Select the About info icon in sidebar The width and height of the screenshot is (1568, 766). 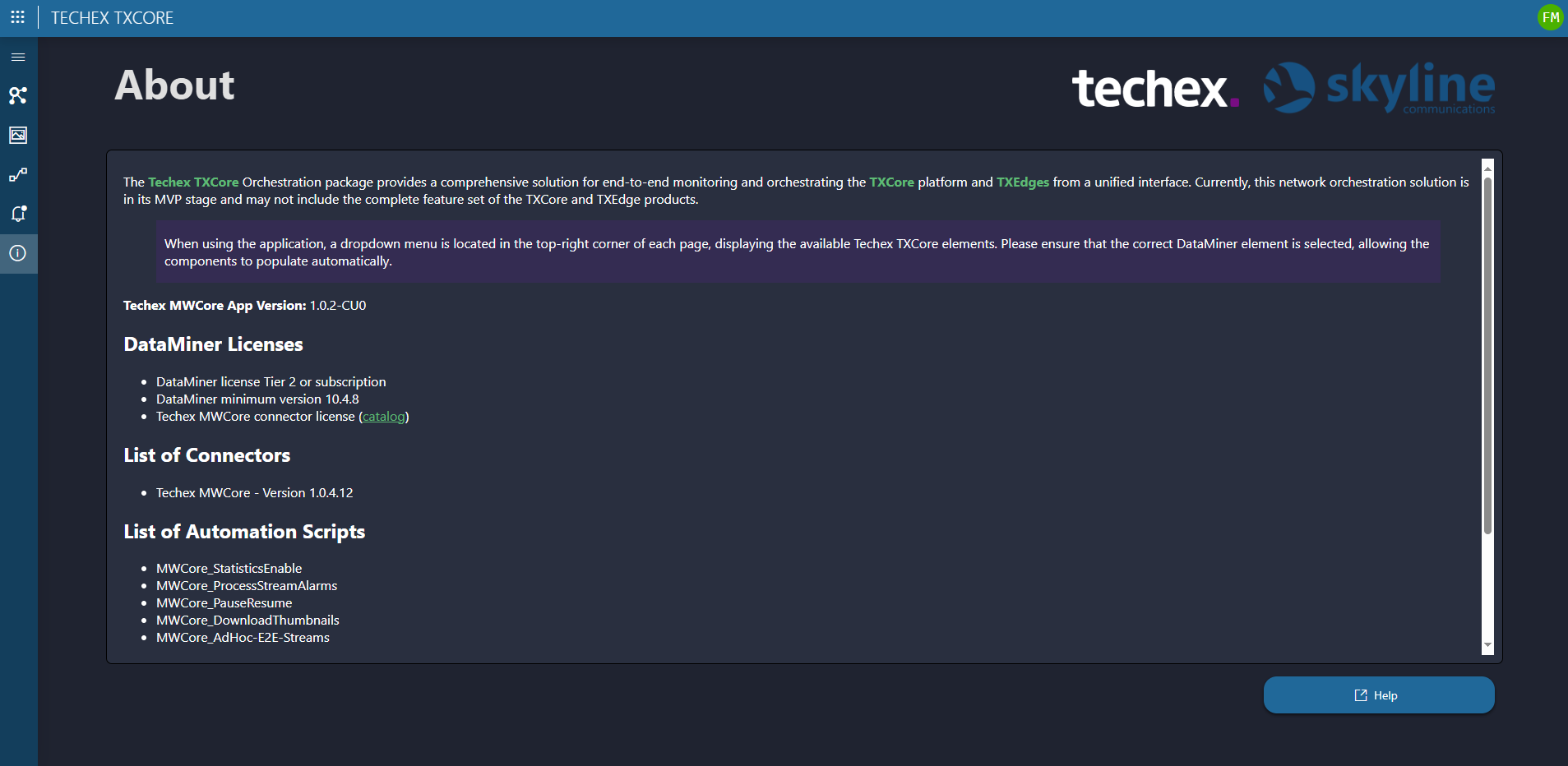[x=18, y=253]
